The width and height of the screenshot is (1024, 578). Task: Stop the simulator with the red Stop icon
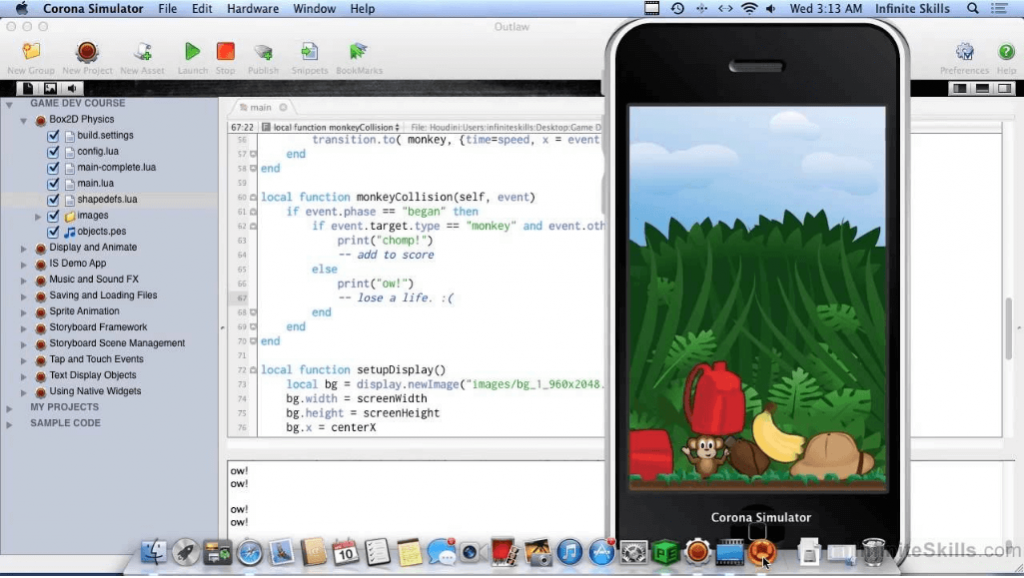pos(225,52)
